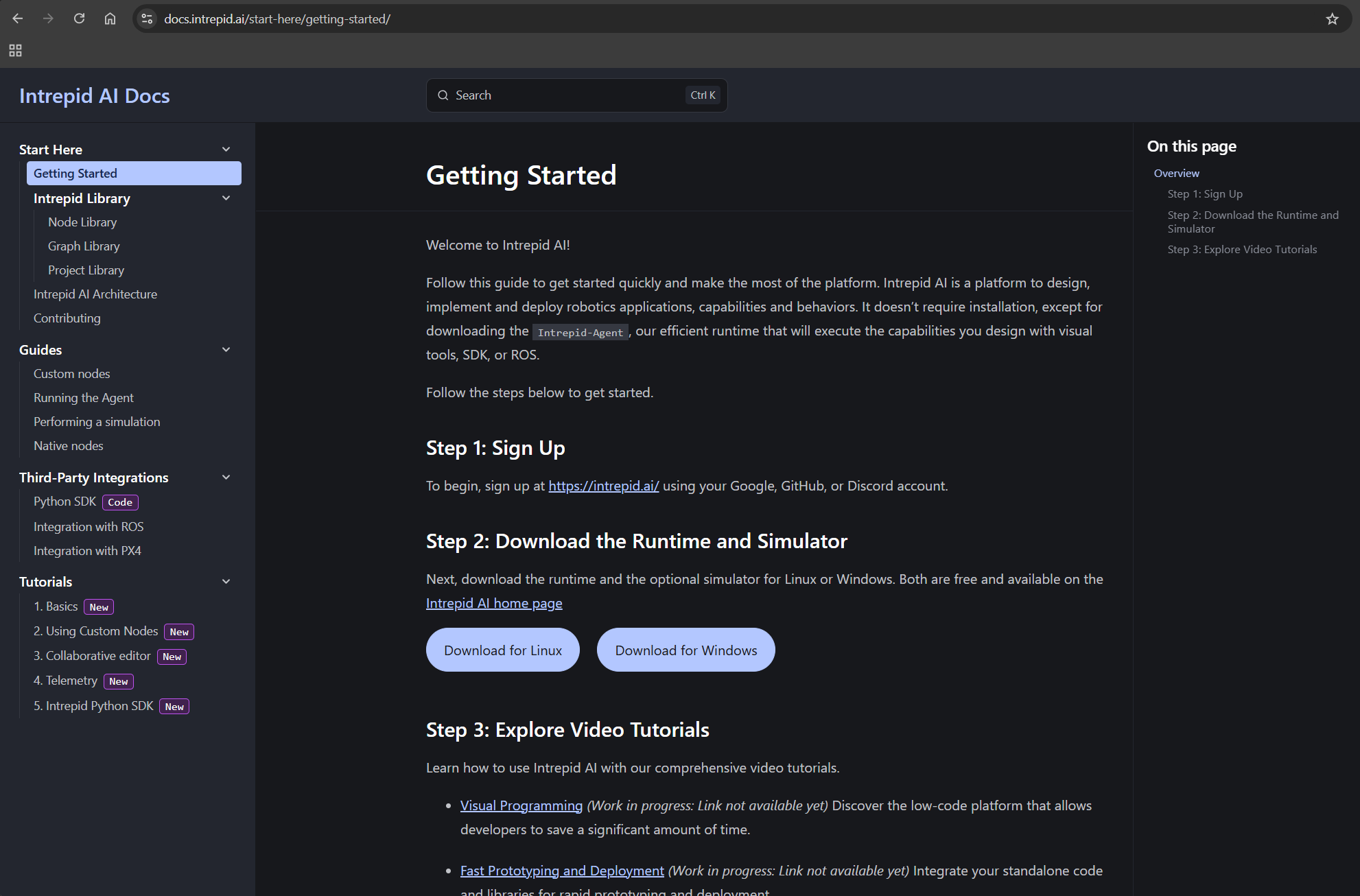Click the Step 1: Sign Up heading
The width and height of the screenshot is (1360, 896).
495,448
